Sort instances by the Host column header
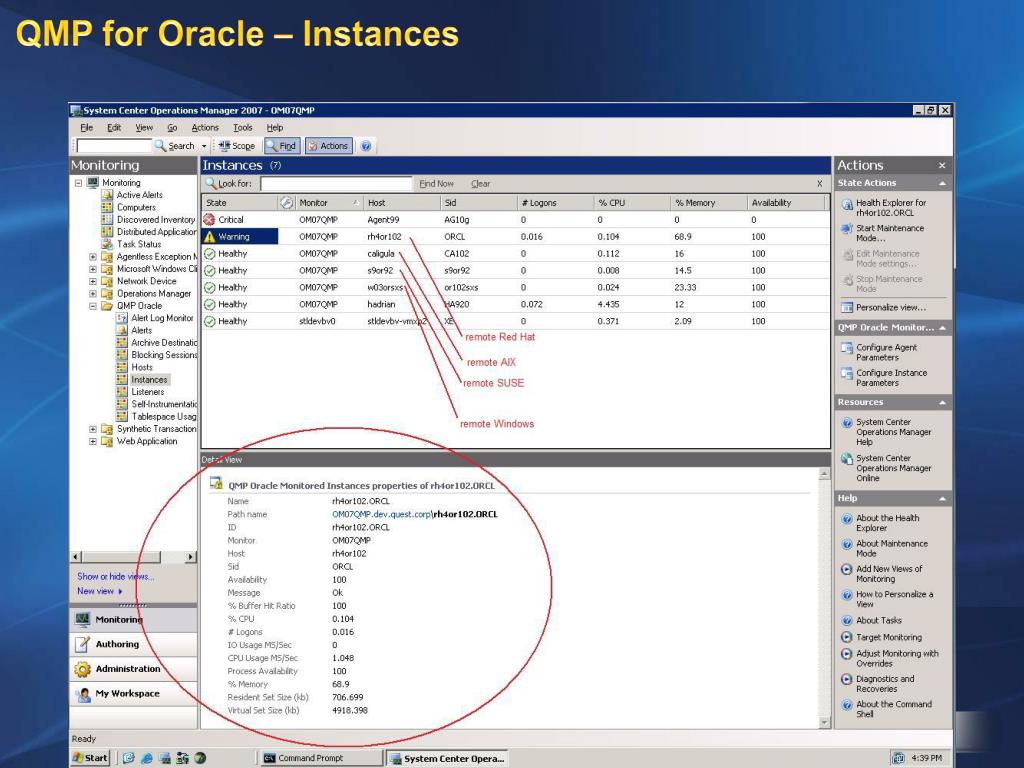The width and height of the screenshot is (1024, 768). [402, 203]
